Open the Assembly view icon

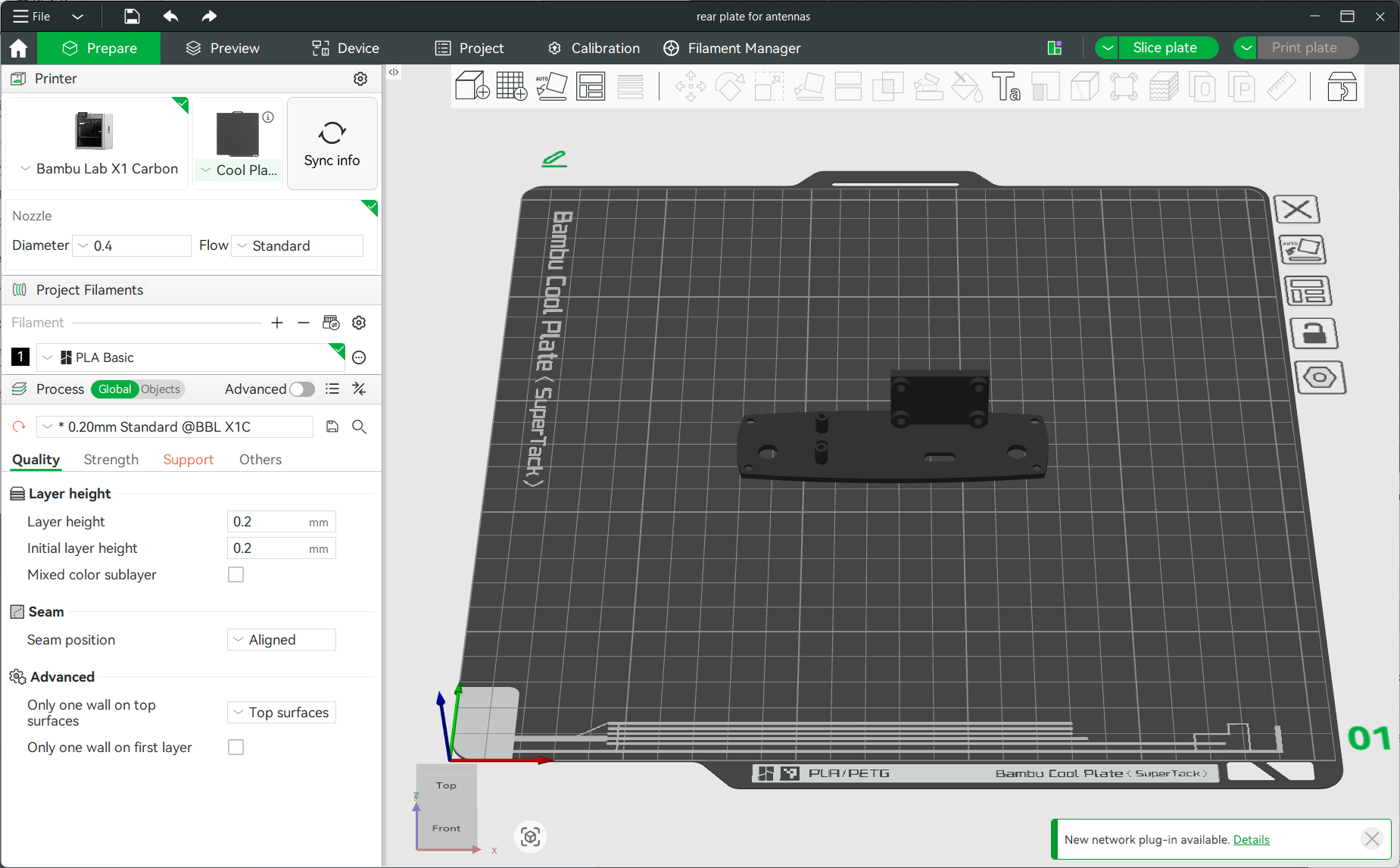pos(1342,86)
